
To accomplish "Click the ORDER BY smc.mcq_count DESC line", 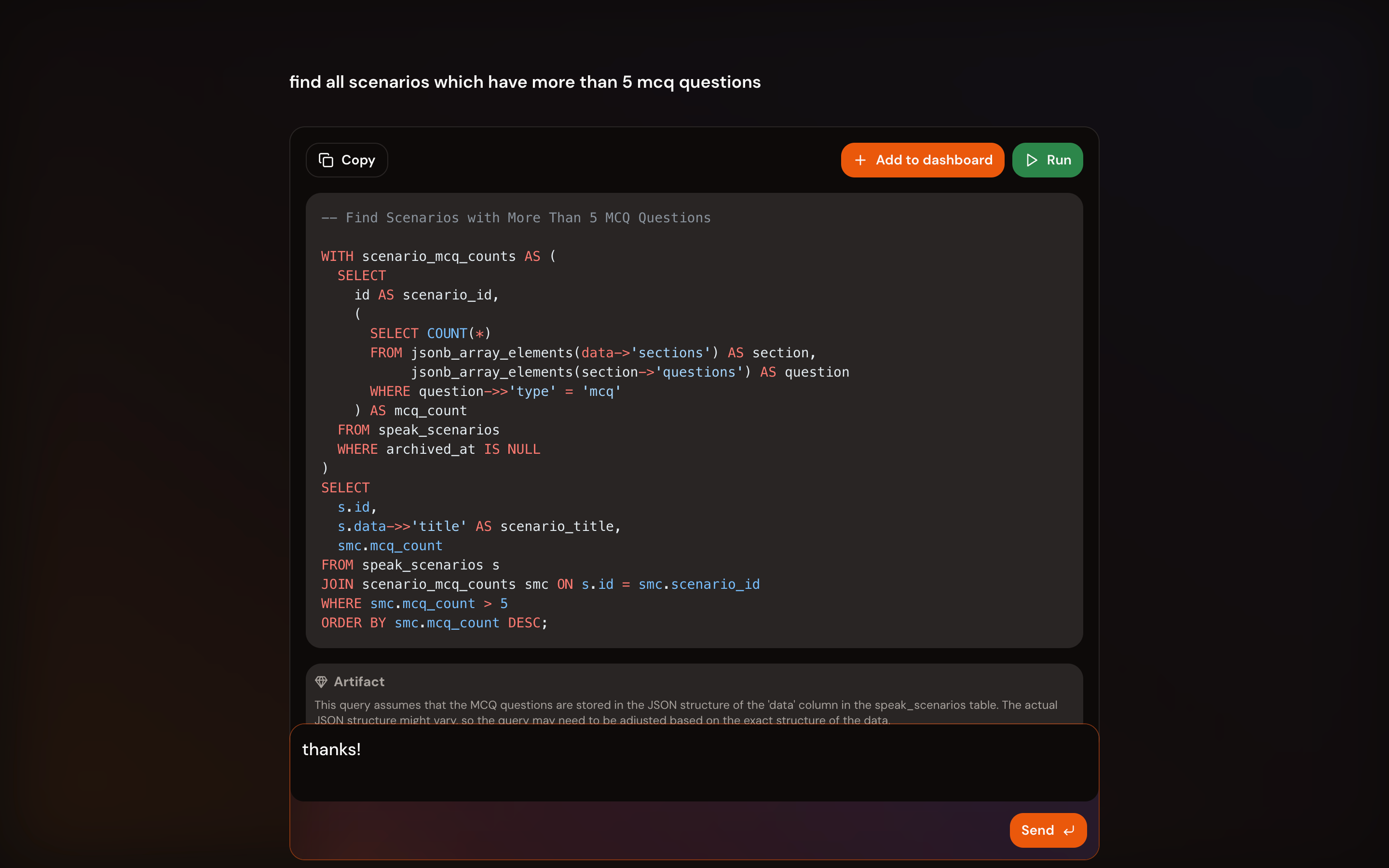I will point(434,623).
